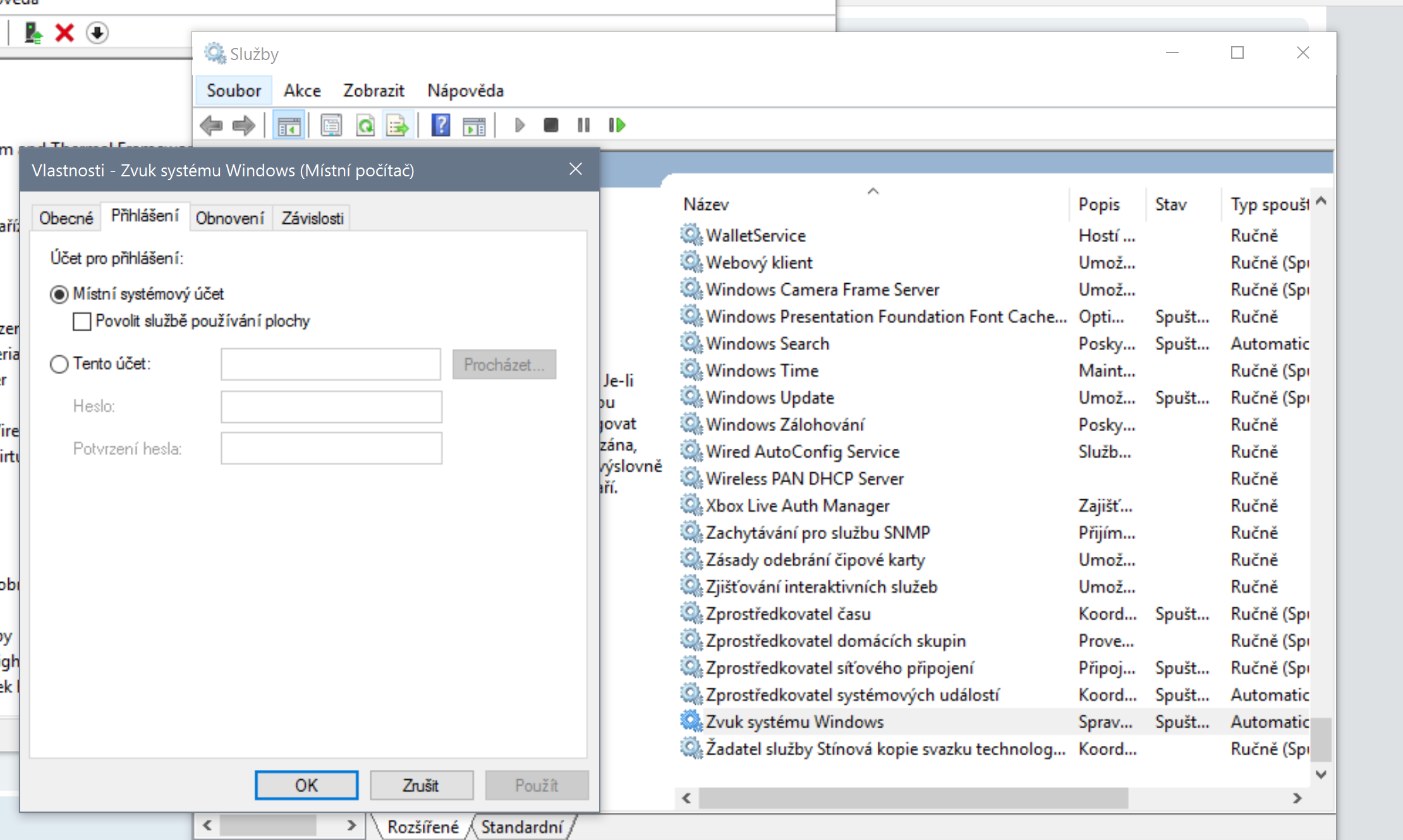Click the Back arrow in the Služby toolbar
1403x840 pixels.
[211, 126]
